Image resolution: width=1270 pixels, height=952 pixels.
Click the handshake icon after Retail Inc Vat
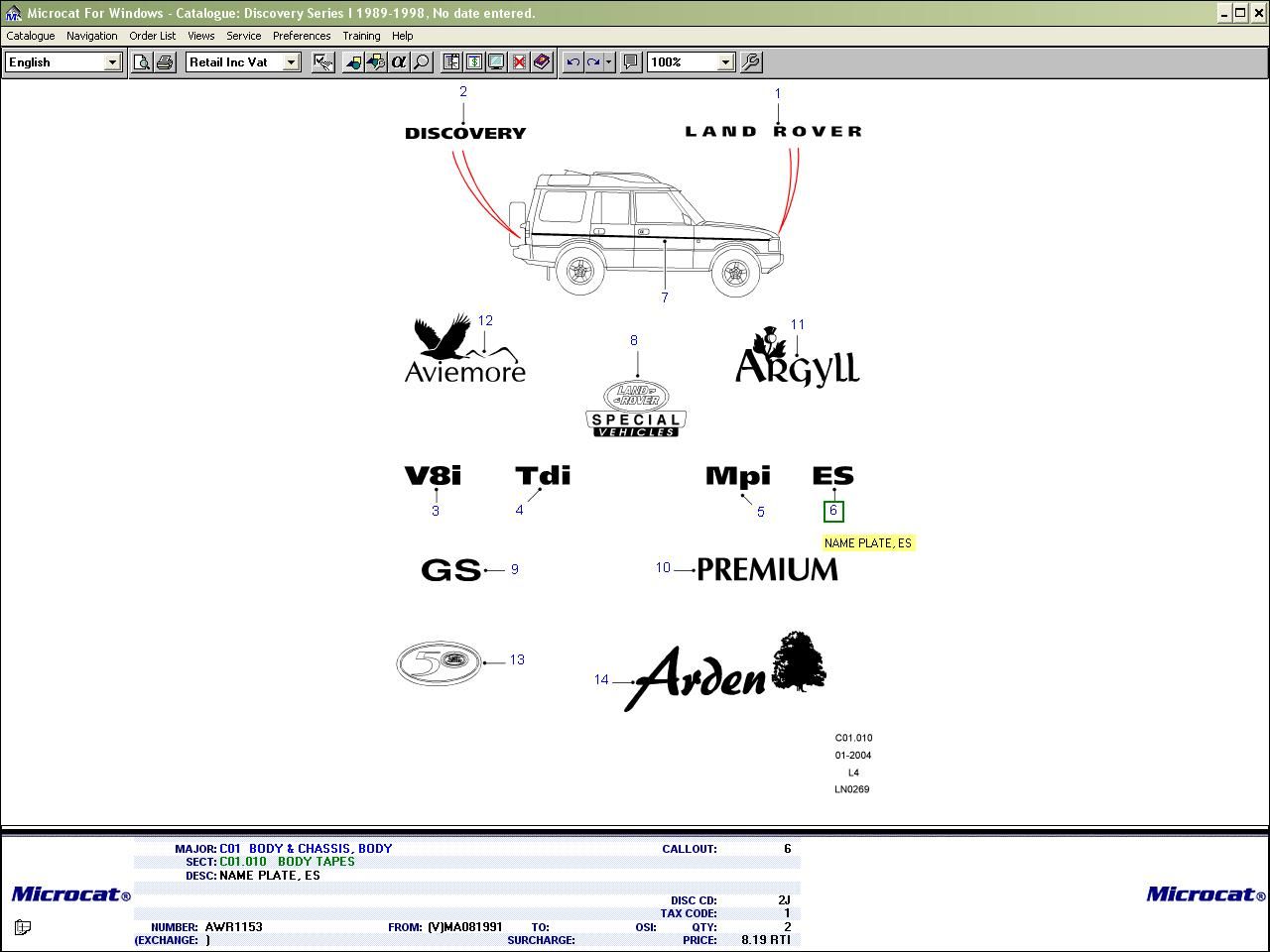click(322, 61)
